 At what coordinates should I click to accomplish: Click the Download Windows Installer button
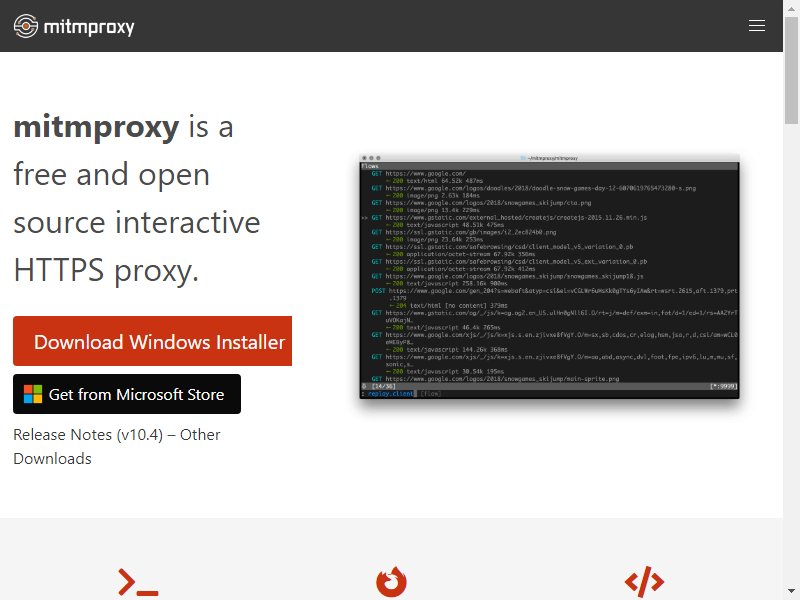[x=153, y=341]
